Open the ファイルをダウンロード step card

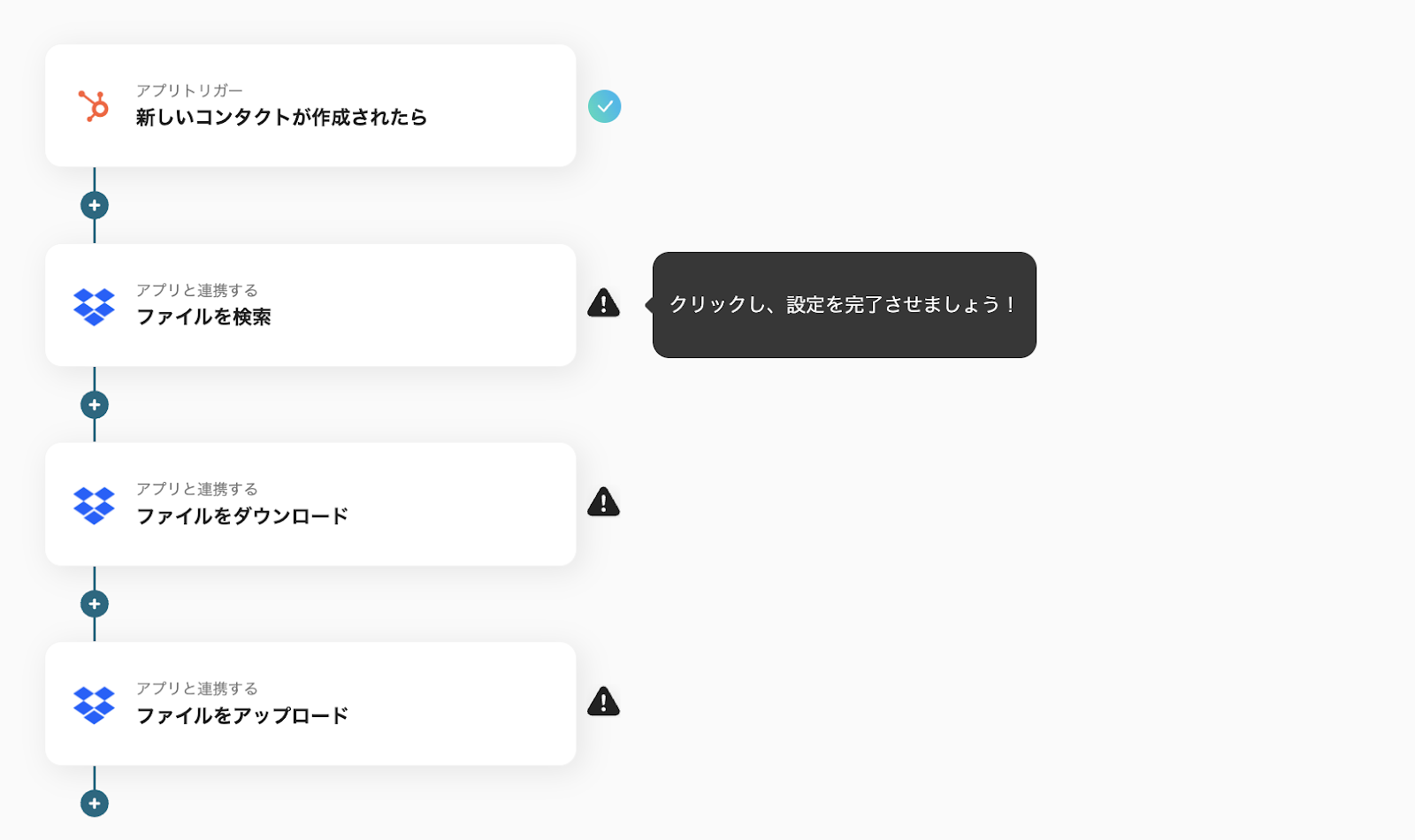tap(310, 504)
